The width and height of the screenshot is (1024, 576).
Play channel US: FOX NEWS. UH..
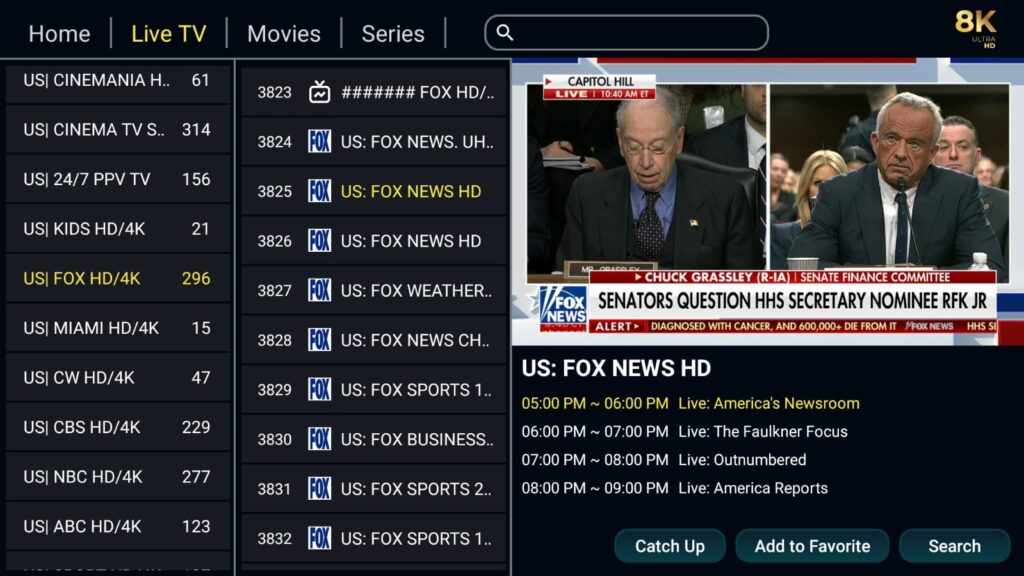click(374, 142)
